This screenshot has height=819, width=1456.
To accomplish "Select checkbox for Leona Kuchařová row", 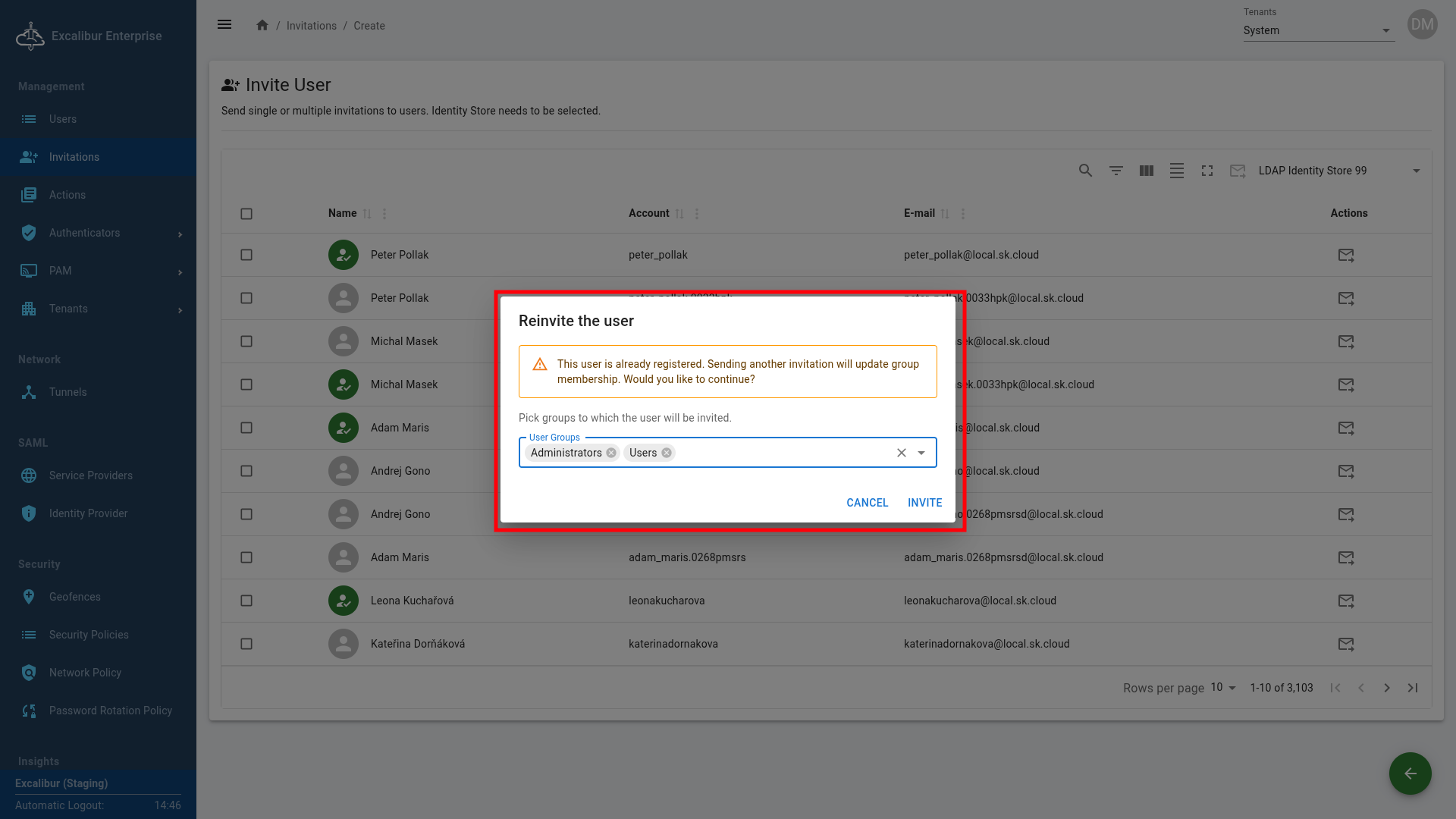I will point(246,601).
